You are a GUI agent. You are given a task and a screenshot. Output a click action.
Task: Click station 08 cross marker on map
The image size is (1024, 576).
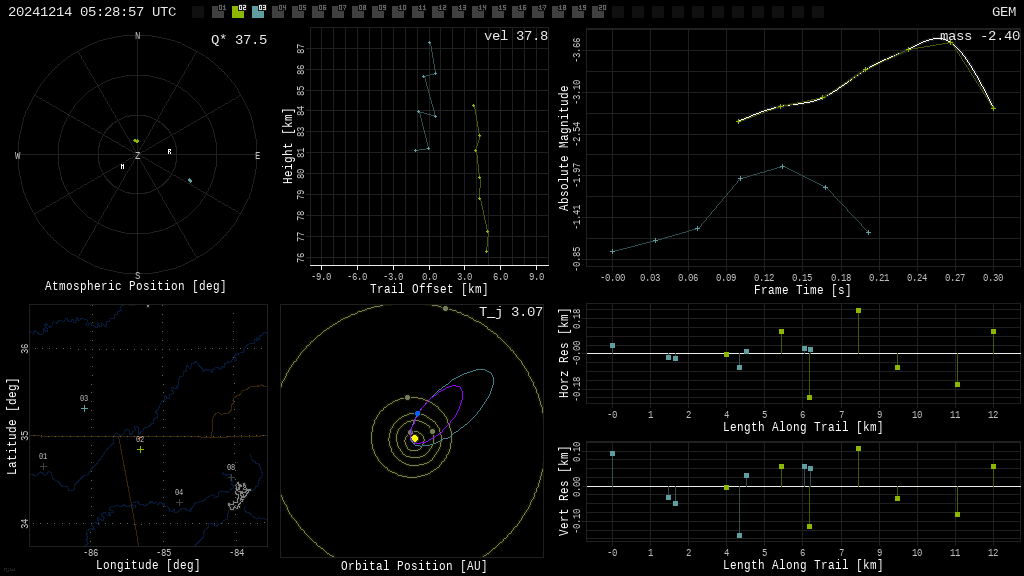(x=231, y=477)
